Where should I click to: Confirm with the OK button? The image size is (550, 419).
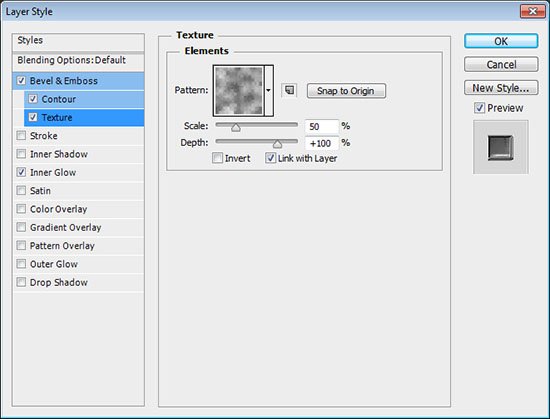coord(501,41)
